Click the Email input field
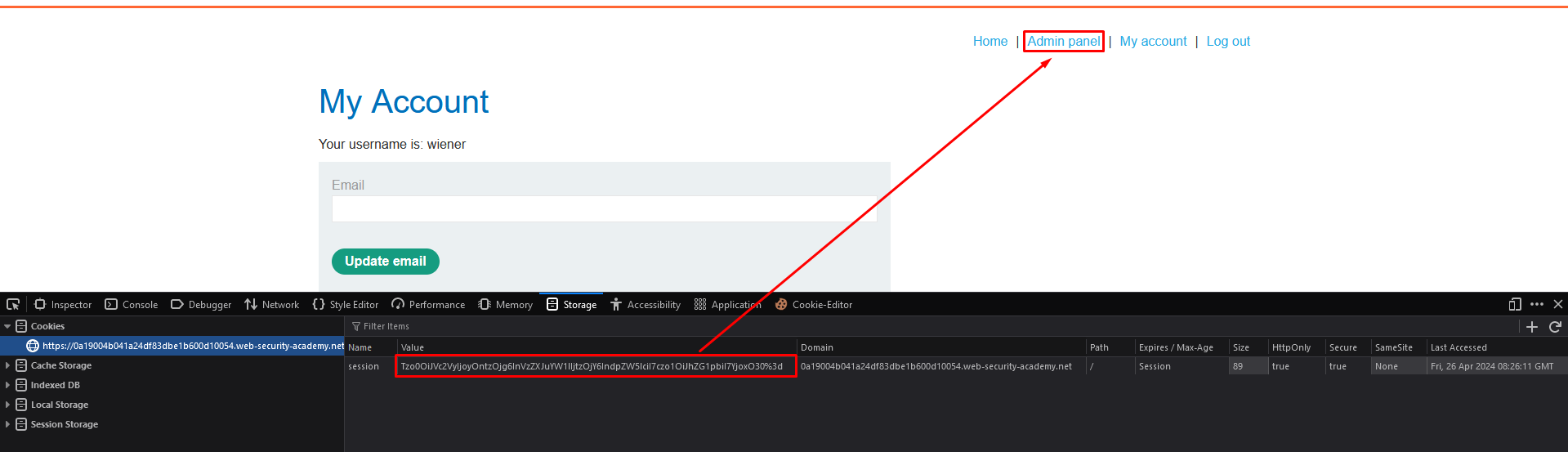Image resolution: width=1568 pixels, height=452 pixels. coord(604,208)
